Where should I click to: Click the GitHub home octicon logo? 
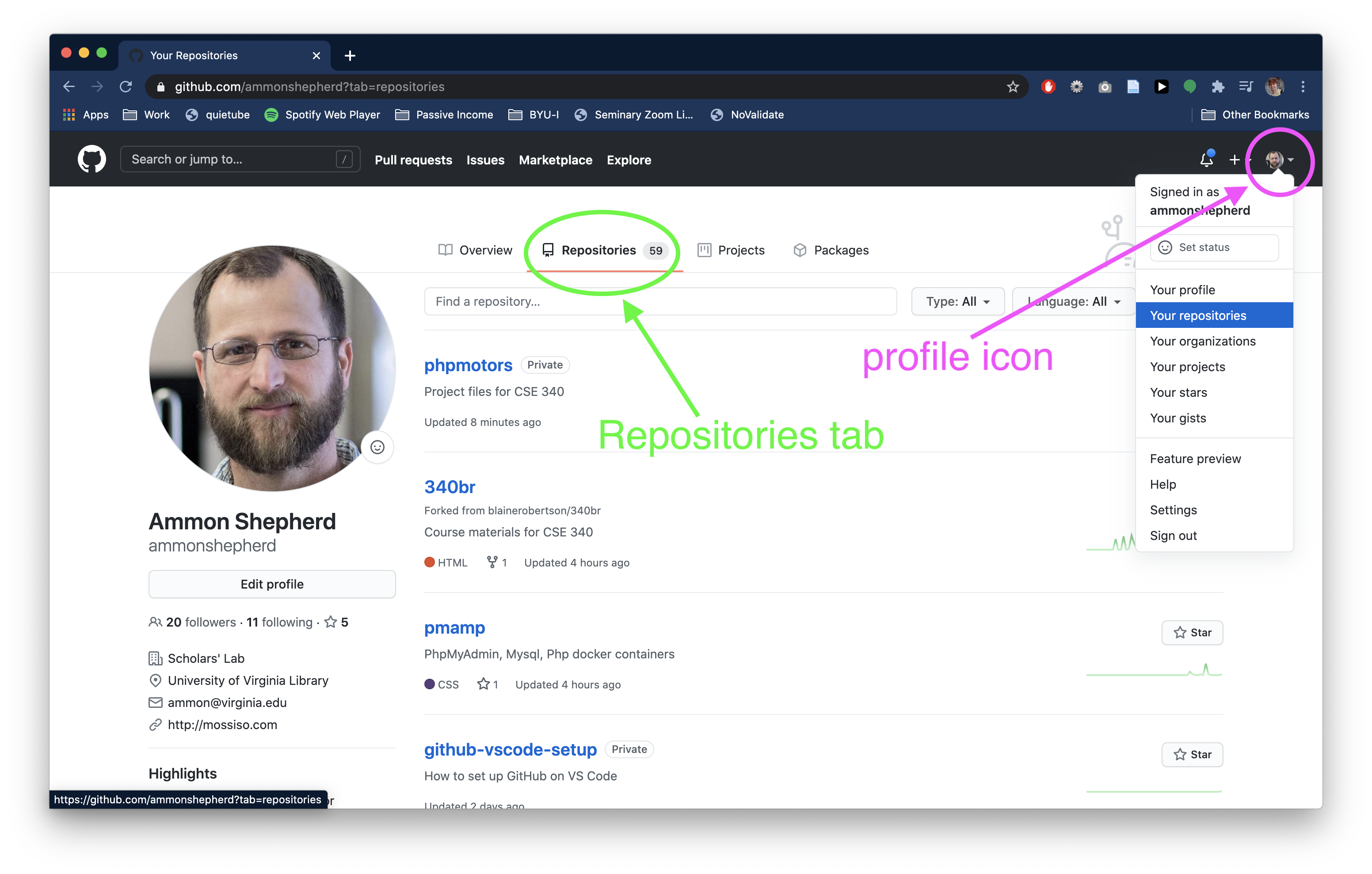[x=91, y=159]
